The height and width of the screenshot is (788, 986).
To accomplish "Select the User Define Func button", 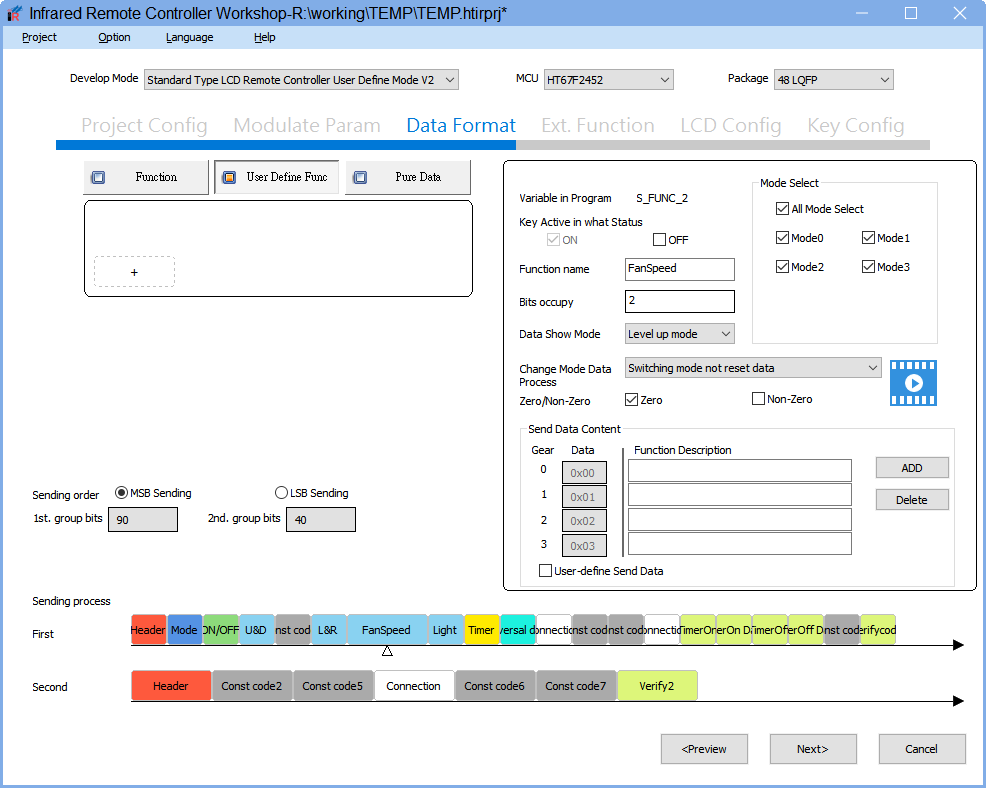I will tap(277, 177).
